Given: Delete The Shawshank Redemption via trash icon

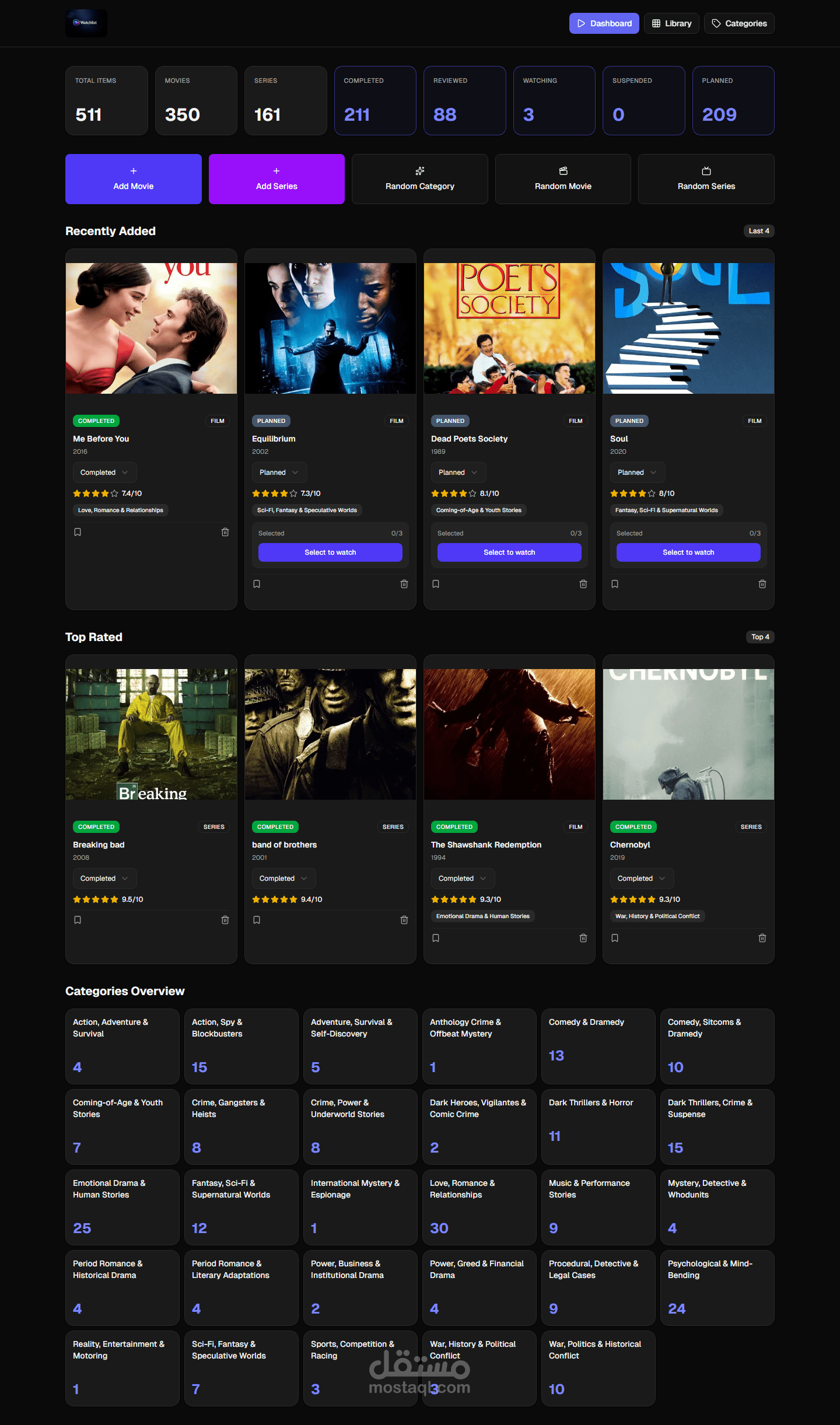Looking at the screenshot, I should [583, 938].
